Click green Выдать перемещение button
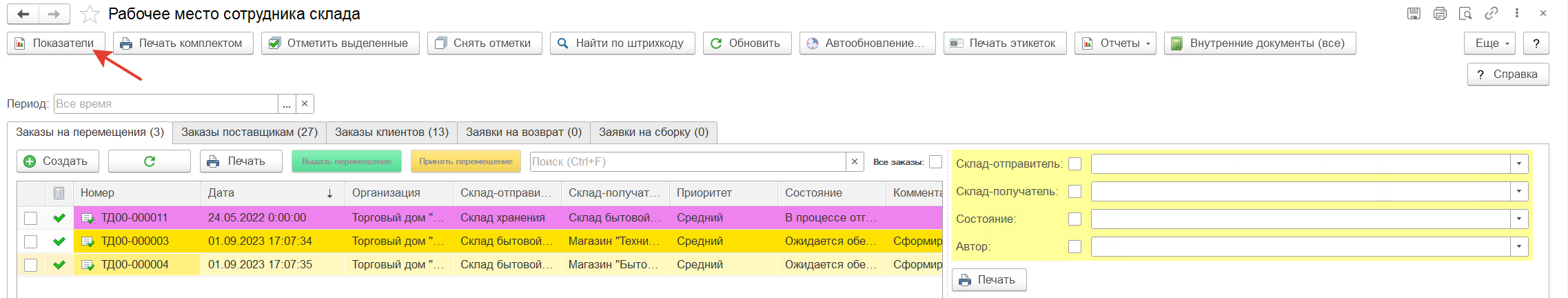The height and width of the screenshot is (298, 1568). point(347,161)
